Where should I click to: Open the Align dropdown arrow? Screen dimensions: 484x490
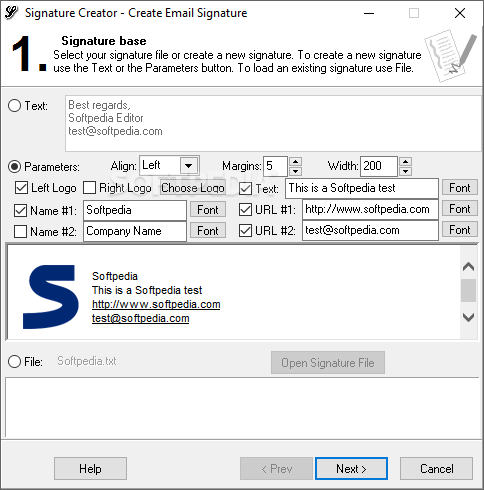pos(189,165)
